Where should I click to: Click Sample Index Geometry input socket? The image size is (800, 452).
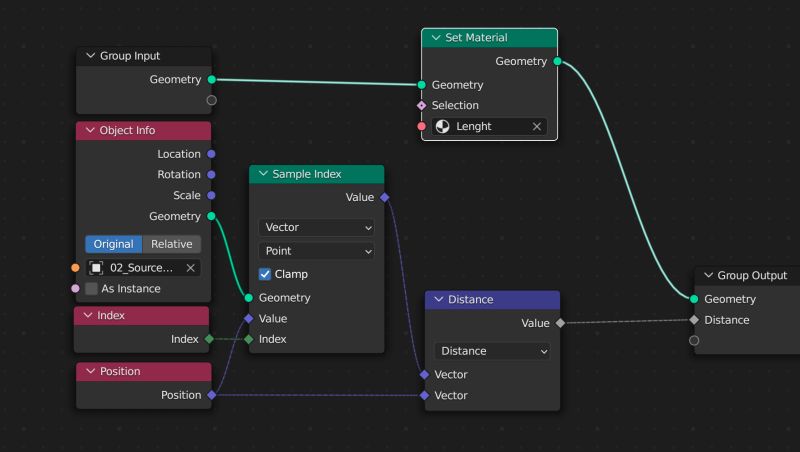coord(248,298)
